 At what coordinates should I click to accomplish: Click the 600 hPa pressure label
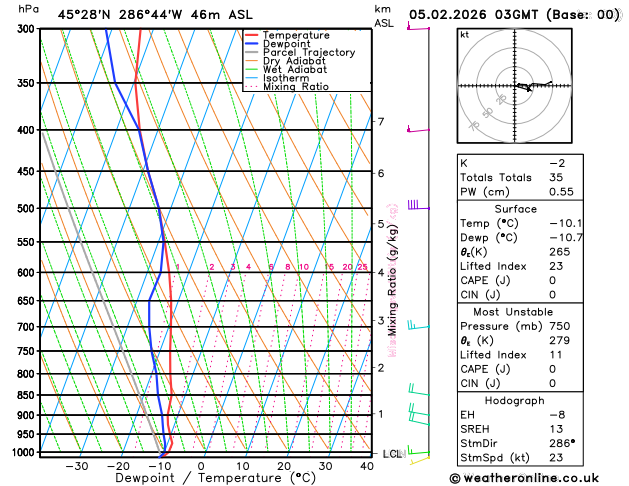click(x=28, y=273)
